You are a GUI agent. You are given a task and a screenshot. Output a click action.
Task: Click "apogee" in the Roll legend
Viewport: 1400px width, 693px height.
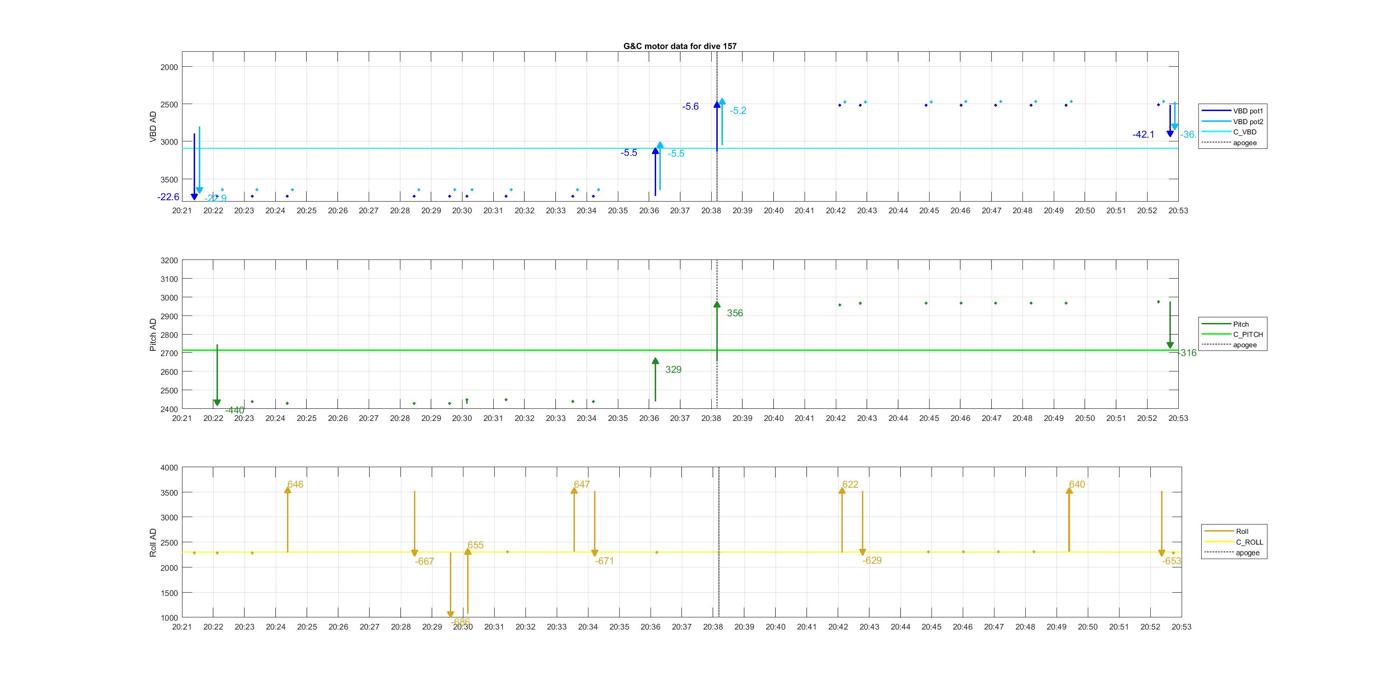click(1247, 552)
